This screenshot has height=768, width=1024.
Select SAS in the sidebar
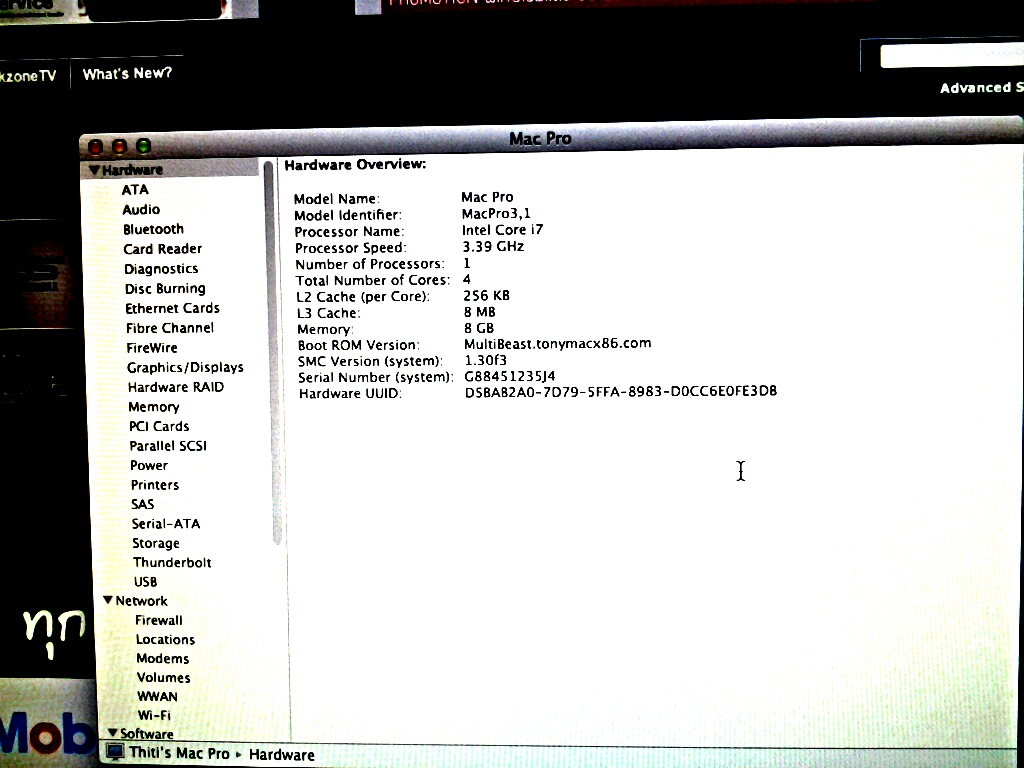tap(142, 504)
